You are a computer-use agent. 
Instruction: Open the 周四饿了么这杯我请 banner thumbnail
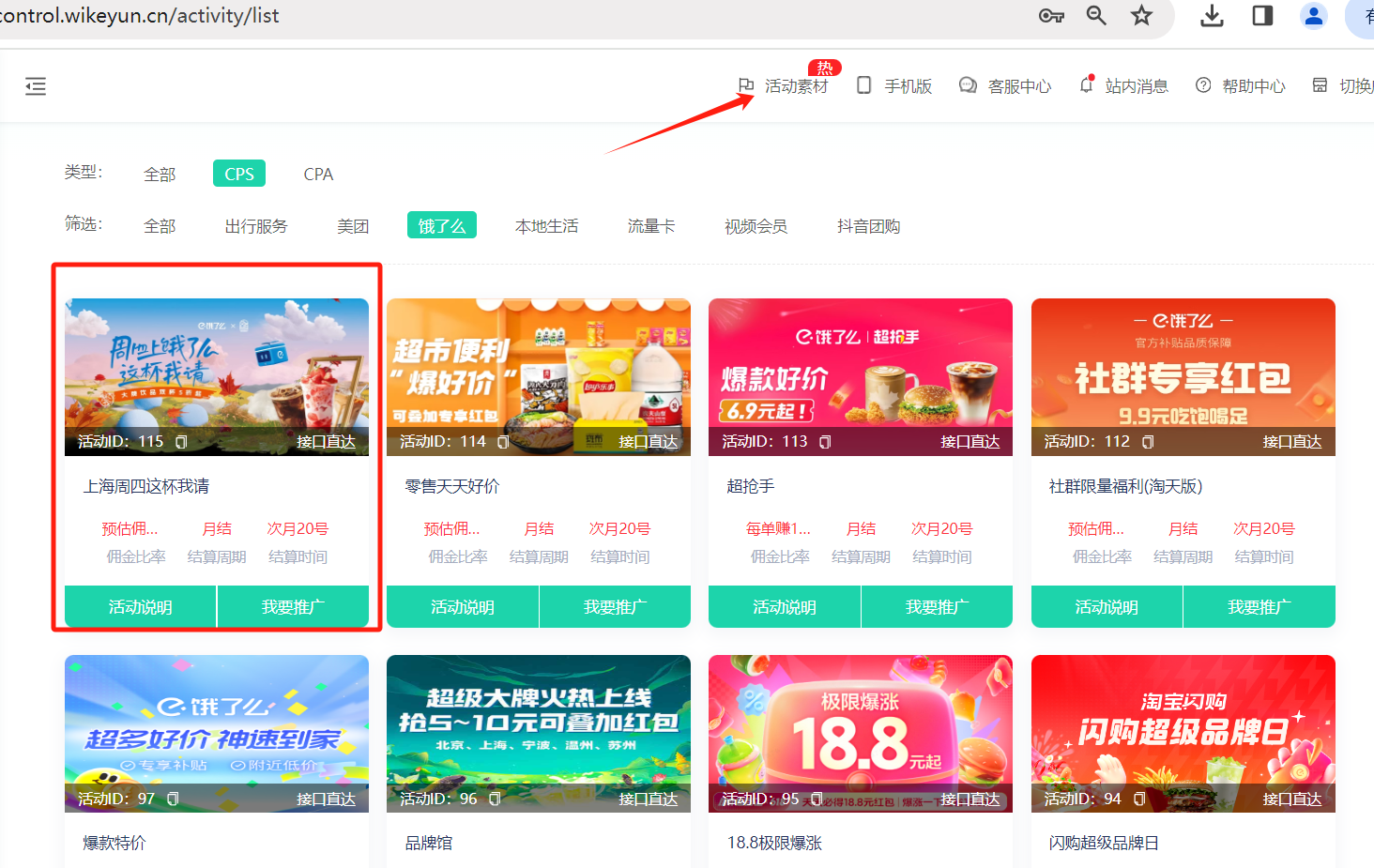[217, 377]
